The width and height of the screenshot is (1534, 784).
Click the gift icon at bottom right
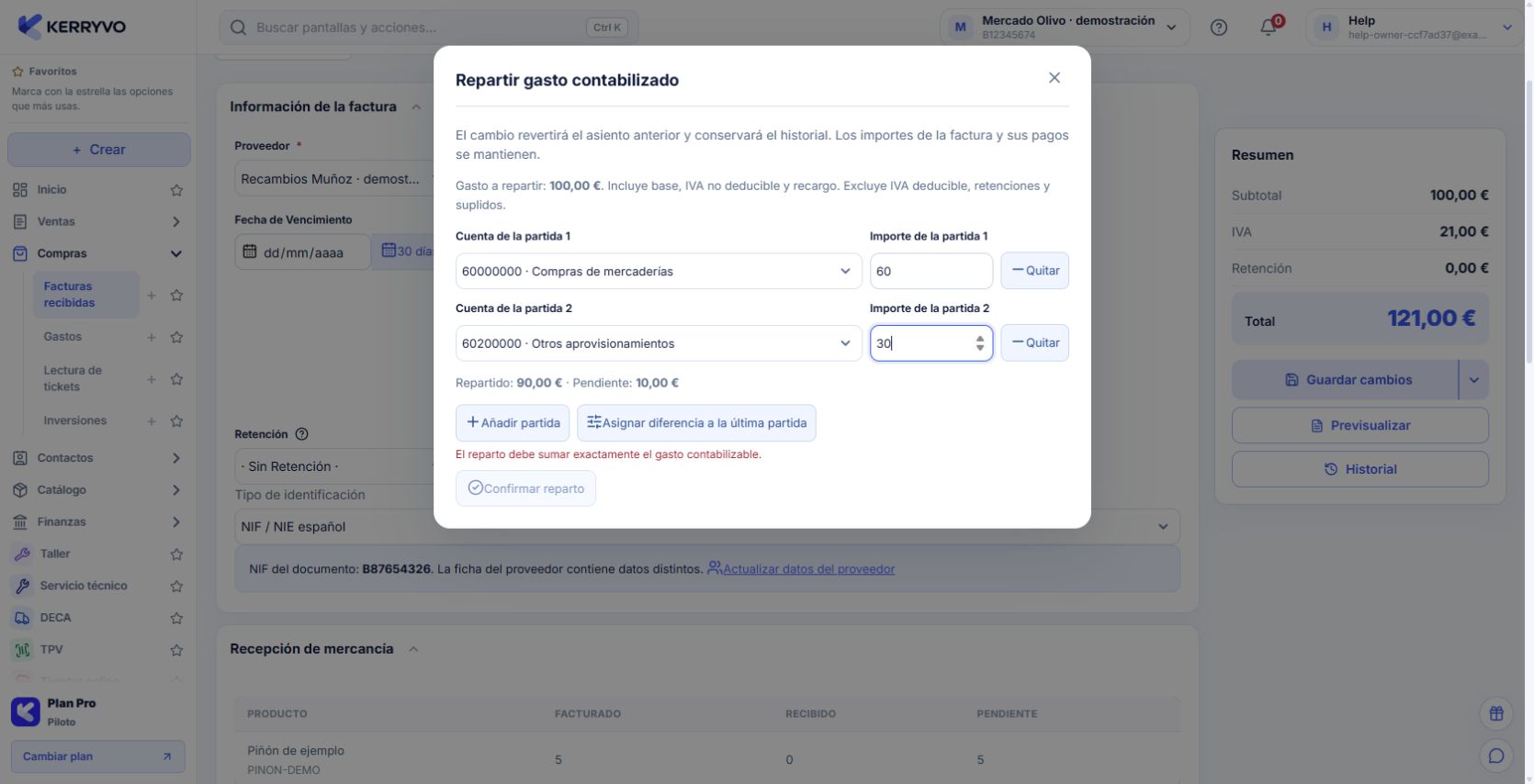click(x=1496, y=713)
